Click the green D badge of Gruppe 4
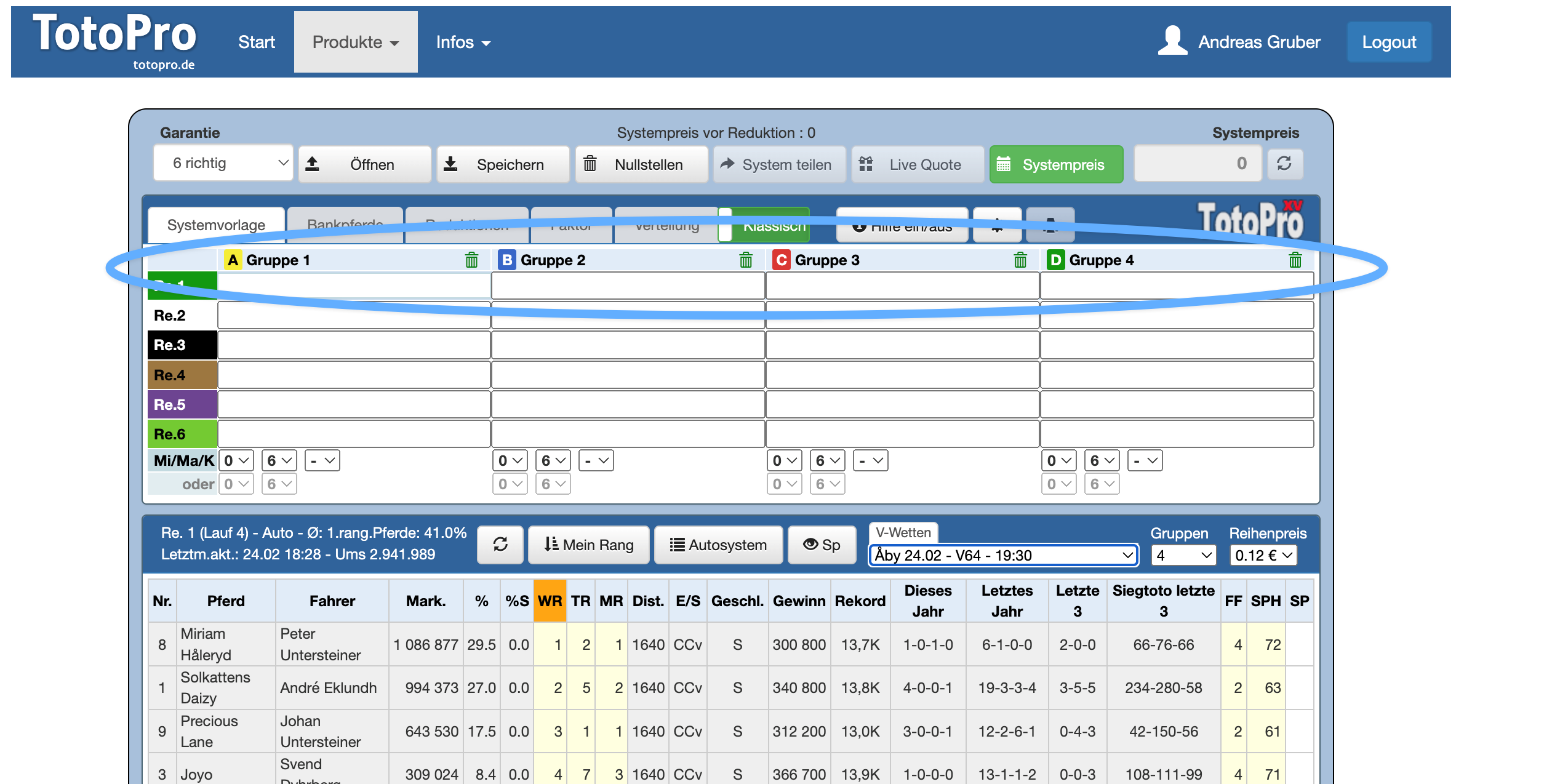This screenshot has width=1568, height=784. coord(1056,260)
